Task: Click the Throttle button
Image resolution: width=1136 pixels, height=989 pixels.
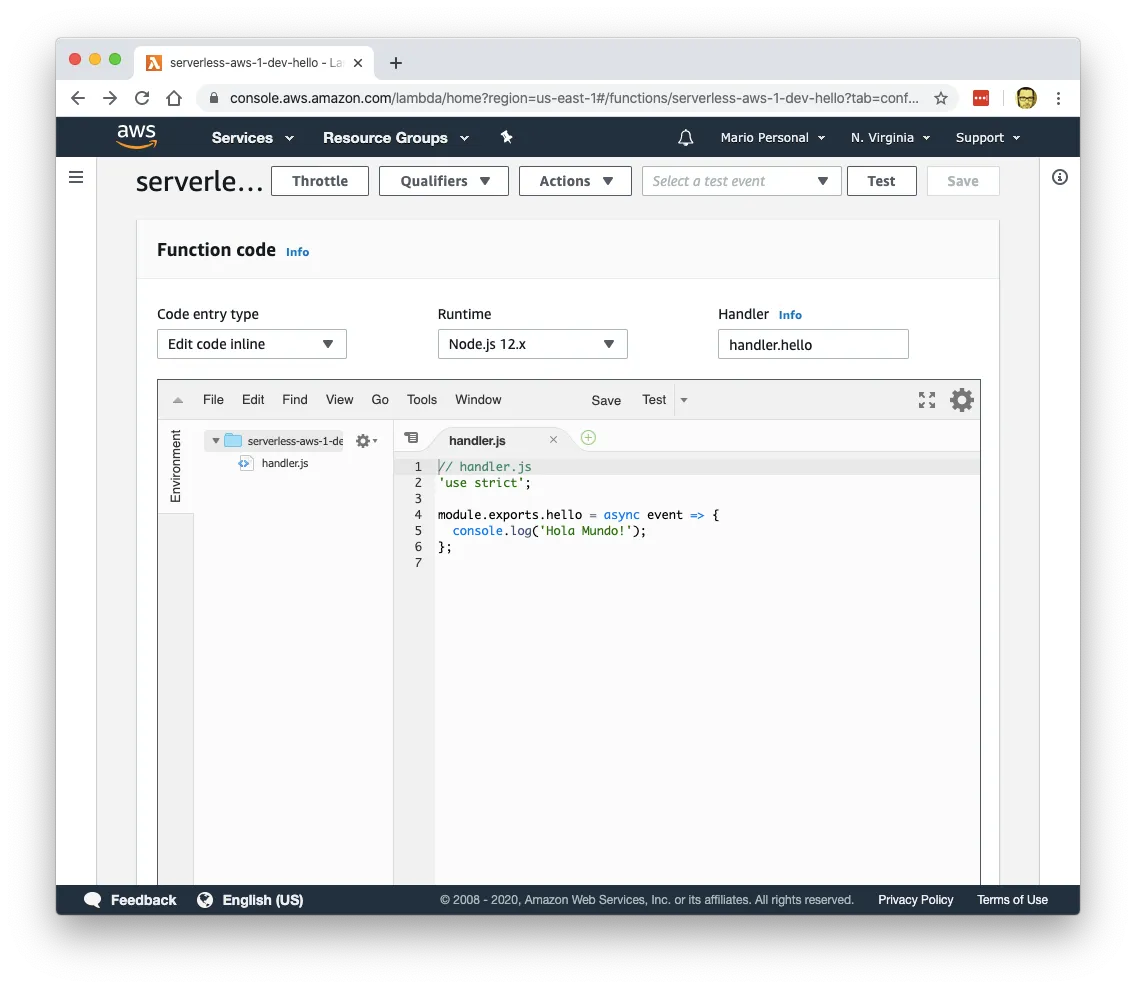Action: click(x=320, y=181)
